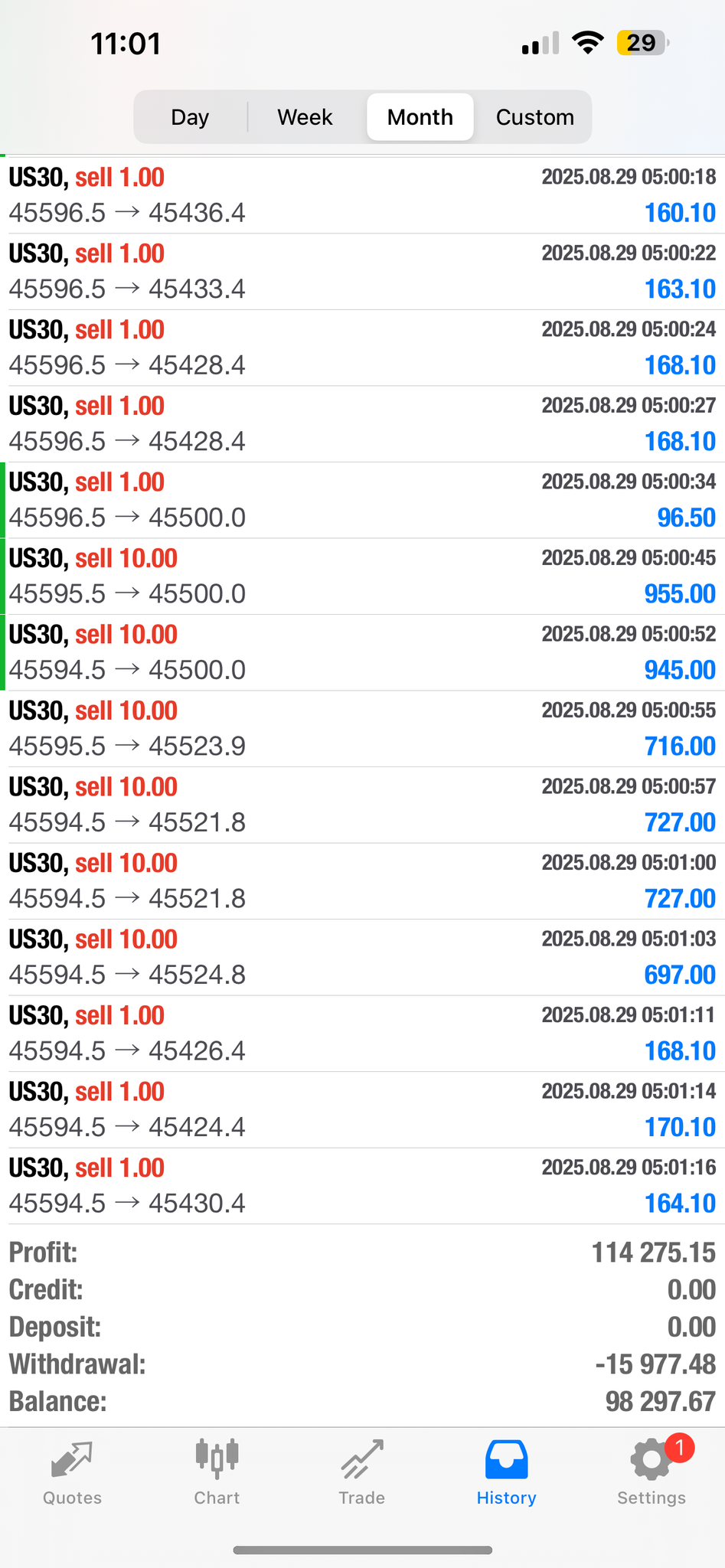Expand the trade with 697.00 profit
Viewport: 725px width, 1568px height.
pyautogui.click(x=362, y=957)
